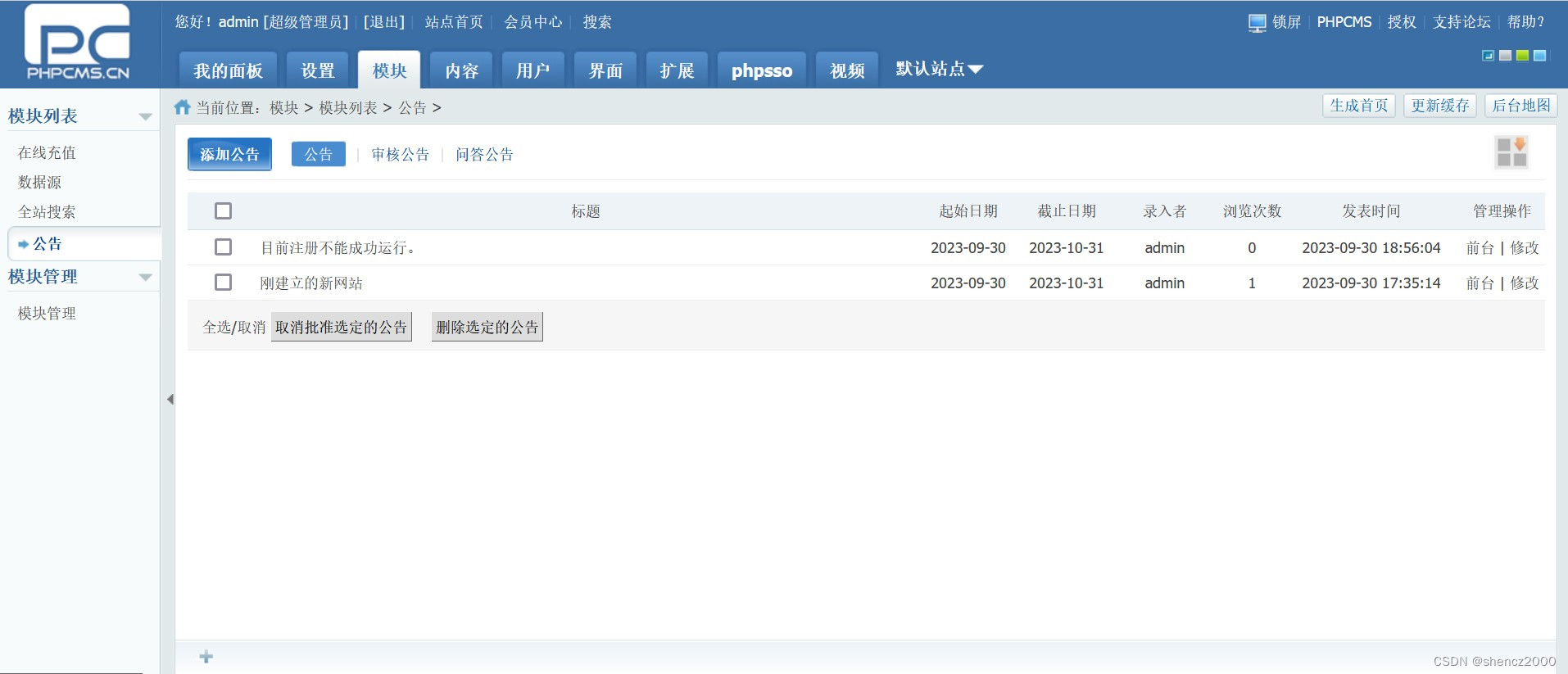Open the 授权 link
This screenshot has height=674, width=1568.
1402,22
